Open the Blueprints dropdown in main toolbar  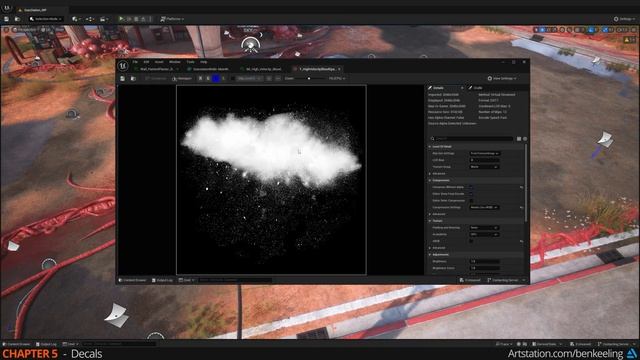tap(90, 19)
